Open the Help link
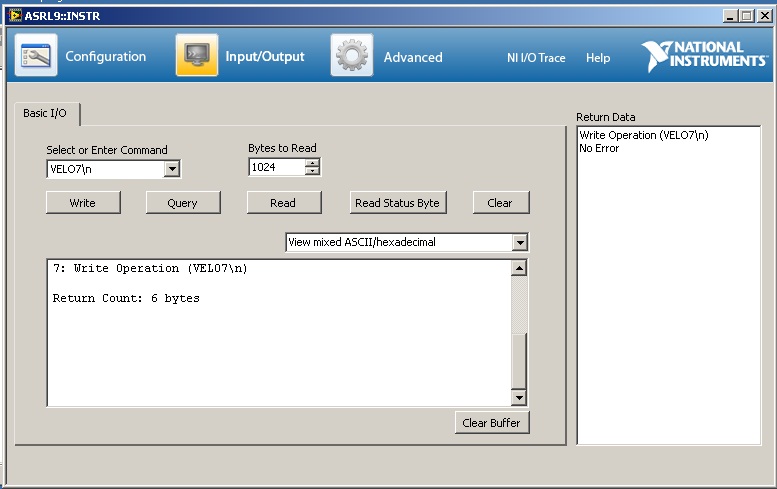777x489 pixels. (598, 58)
